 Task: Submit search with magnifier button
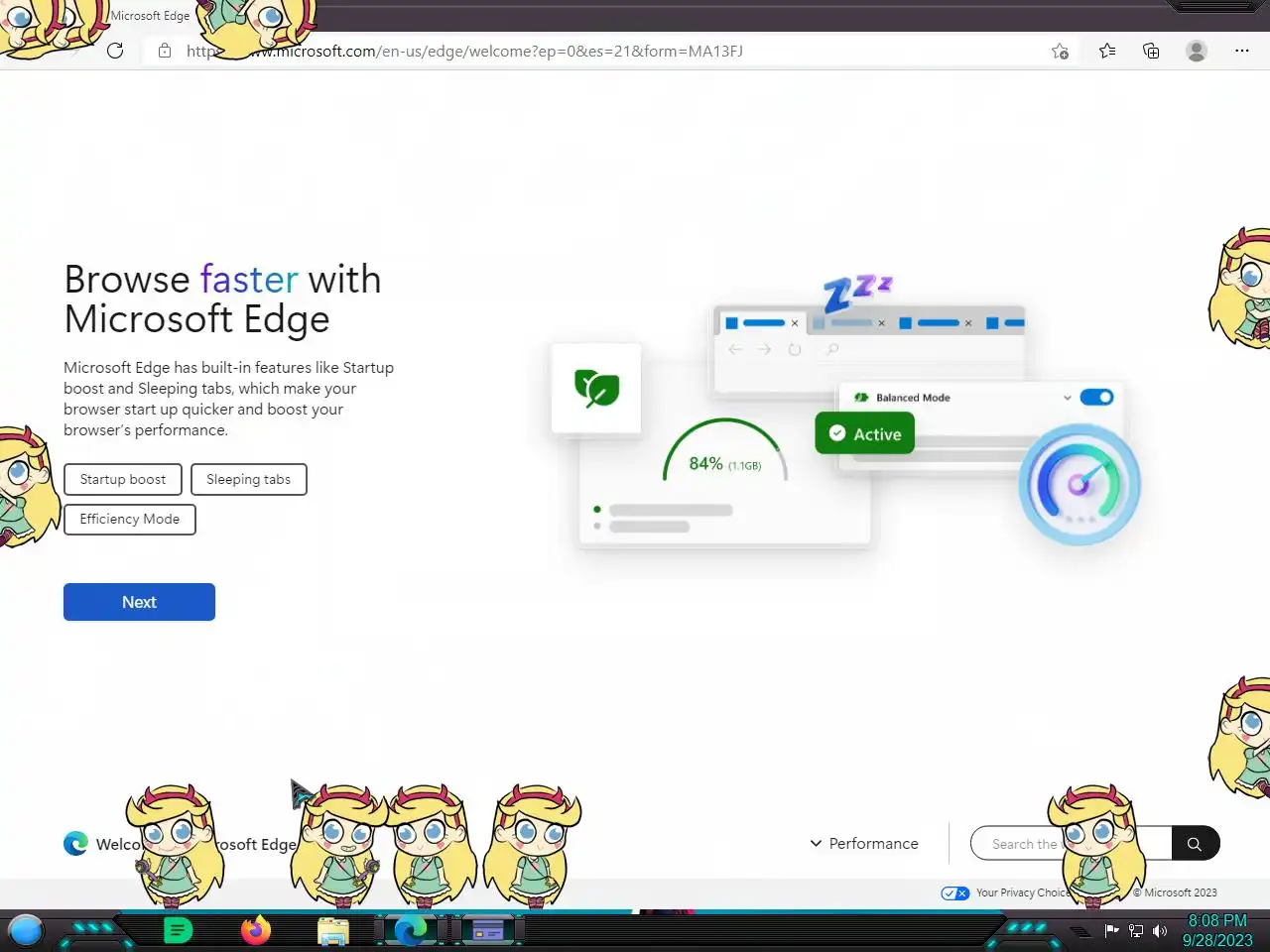(x=1196, y=843)
